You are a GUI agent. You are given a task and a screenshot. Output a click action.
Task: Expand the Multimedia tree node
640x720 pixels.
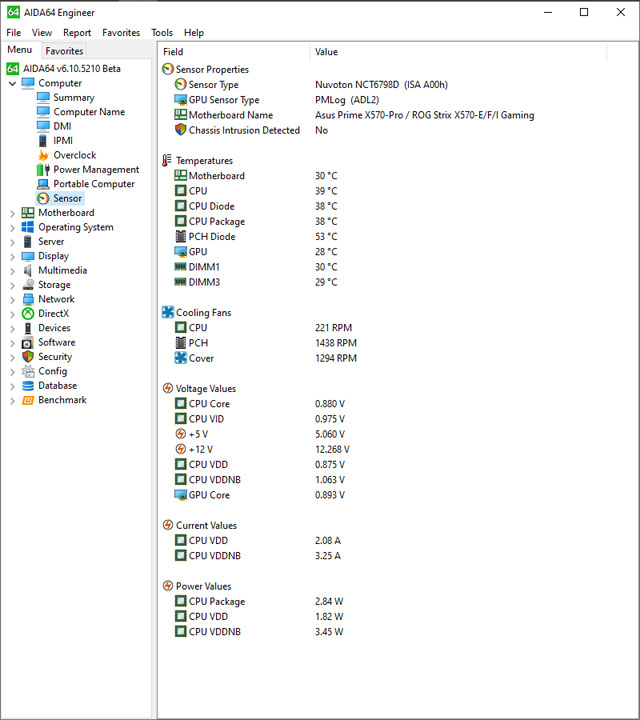point(12,271)
